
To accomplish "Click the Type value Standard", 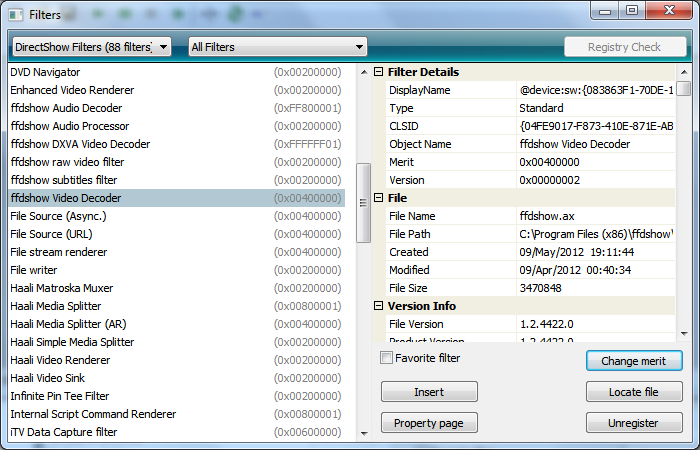I will (x=596, y=108).
